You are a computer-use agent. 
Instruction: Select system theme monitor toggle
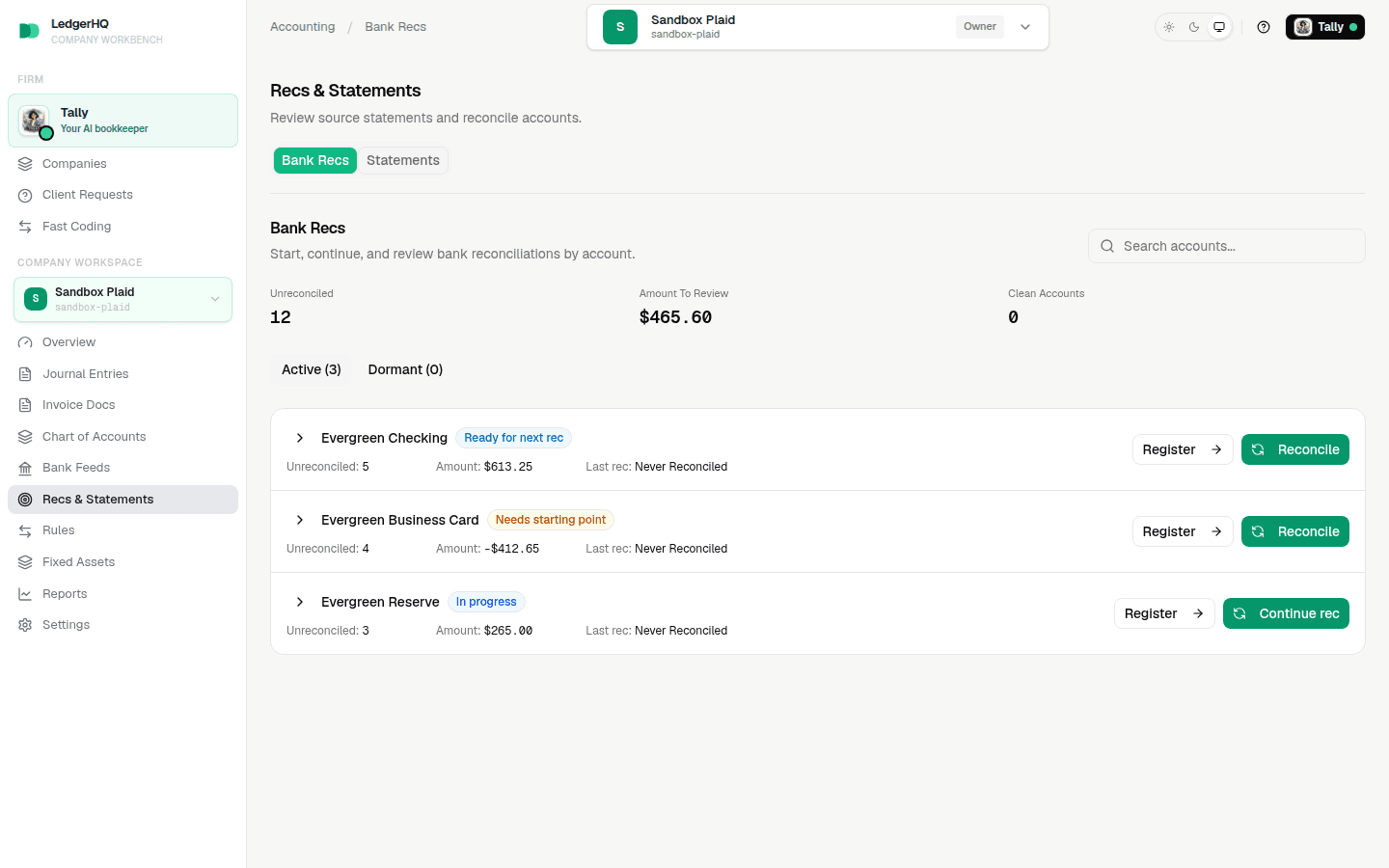(x=1219, y=27)
